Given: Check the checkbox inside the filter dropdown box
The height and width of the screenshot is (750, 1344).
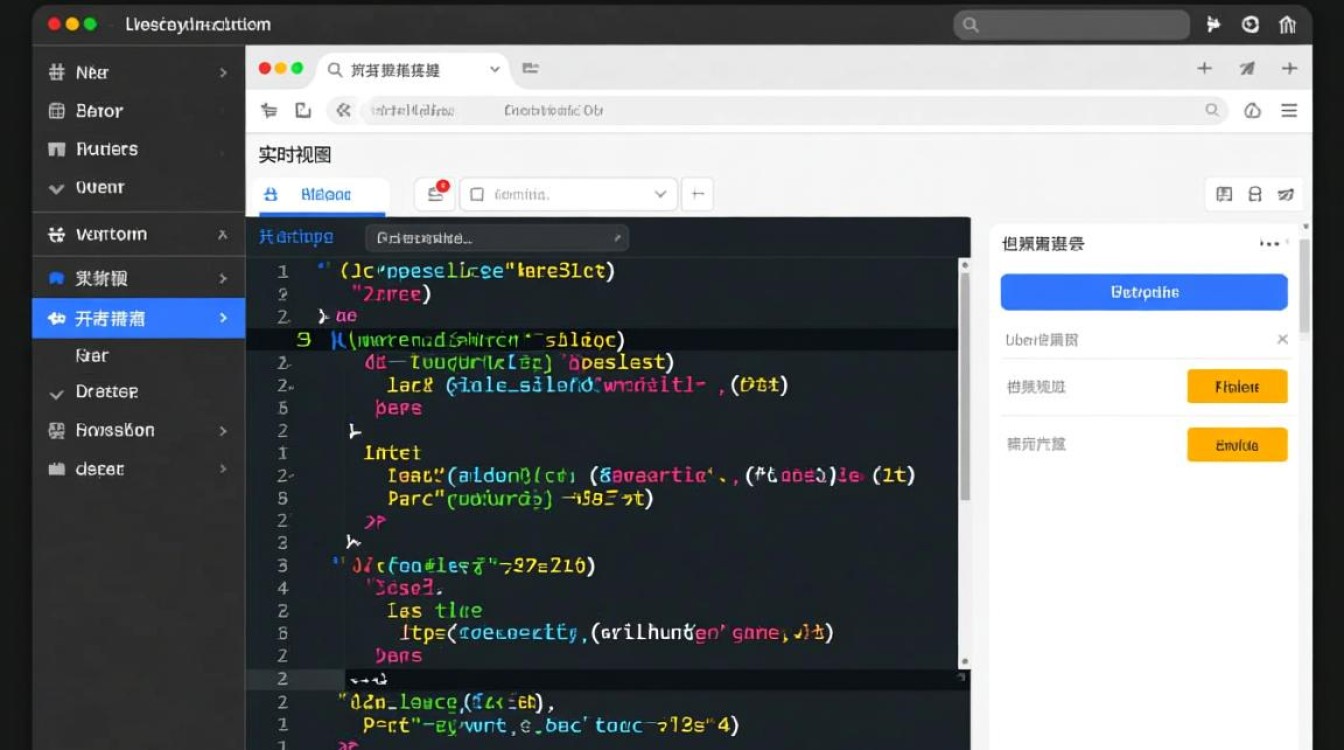Looking at the screenshot, I should pos(478,194).
